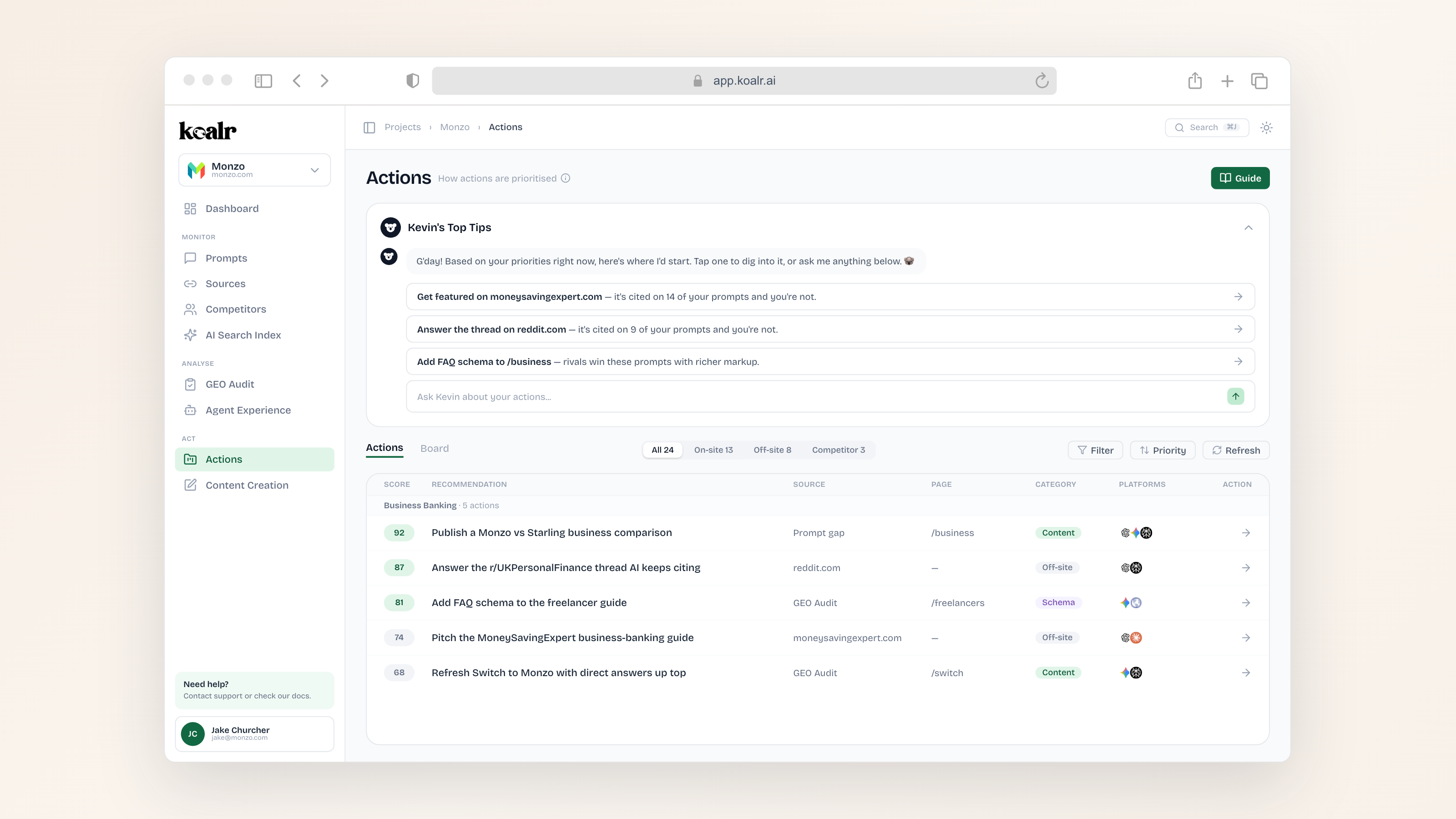Open the Switch to Monzo action arrow

point(1246,673)
